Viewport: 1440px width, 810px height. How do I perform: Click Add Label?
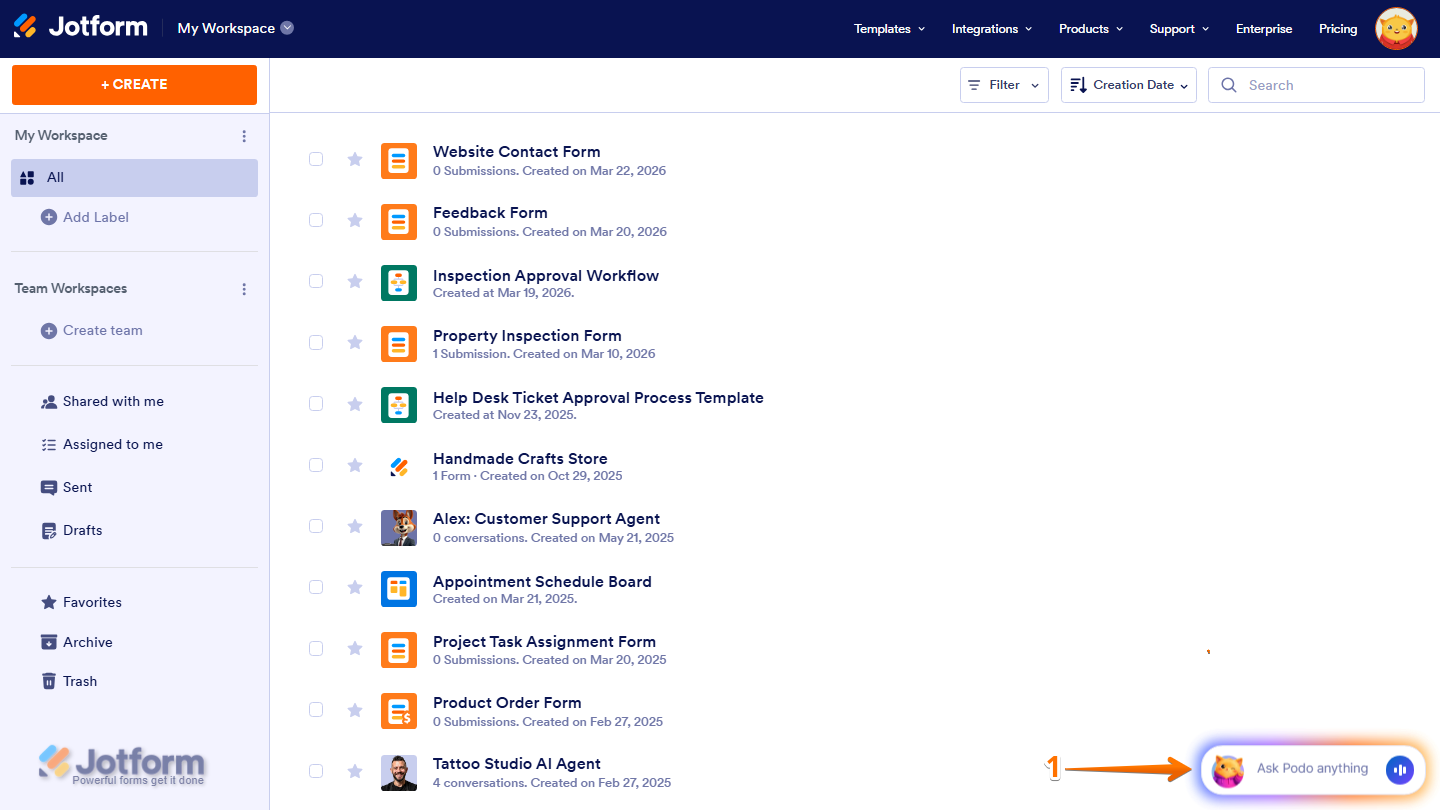tap(85, 218)
